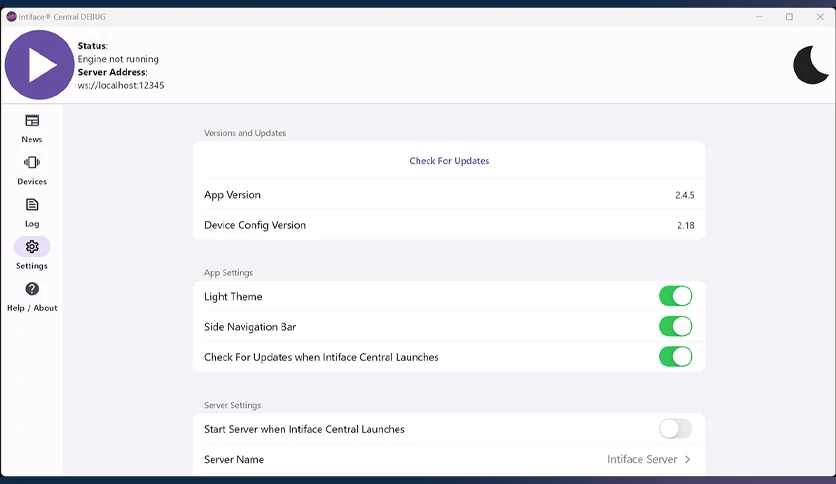Click the Versions and Updates section header
Viewport: 836px width, 484px height.
[245, 133]
